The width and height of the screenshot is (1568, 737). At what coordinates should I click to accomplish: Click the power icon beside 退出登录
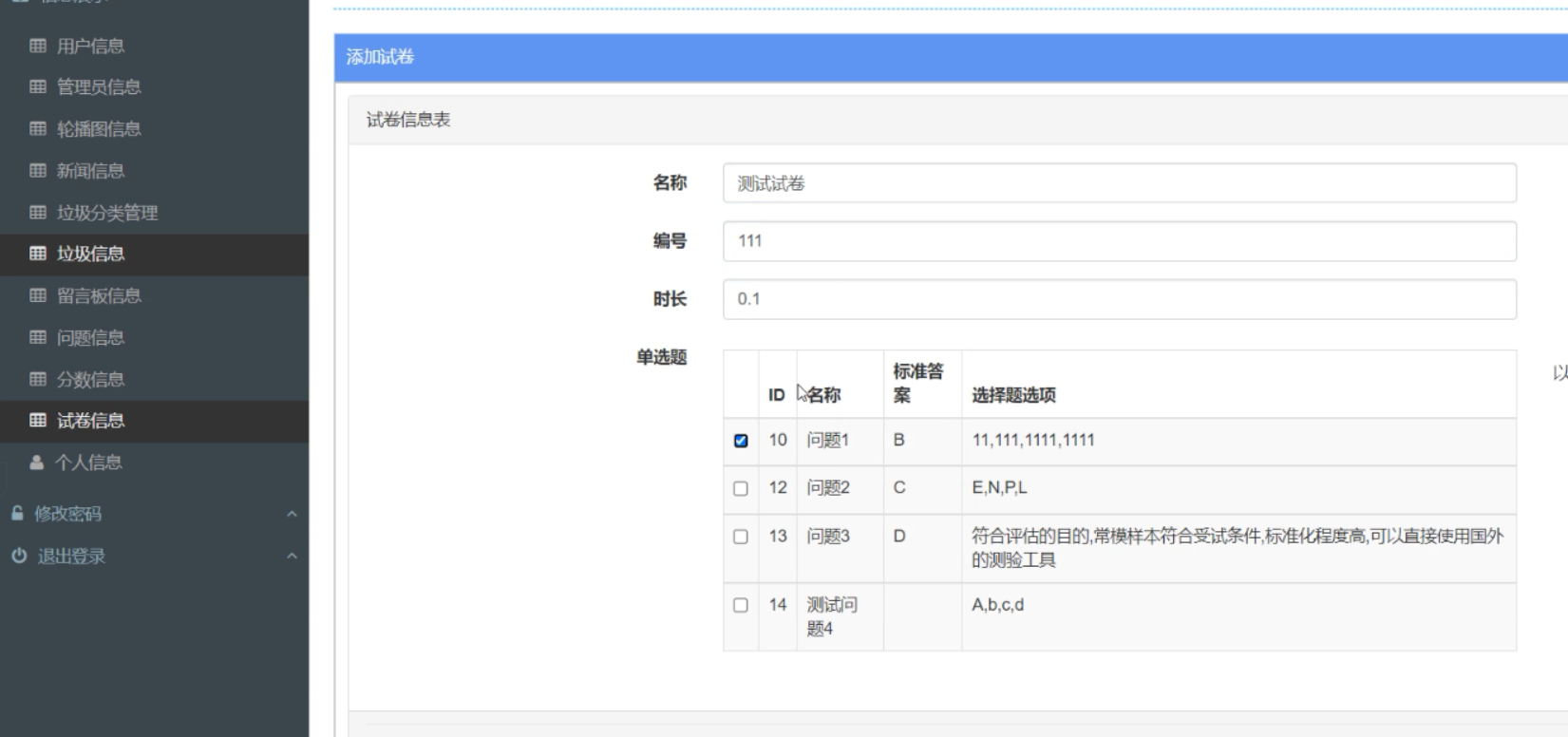click(19, 556)
